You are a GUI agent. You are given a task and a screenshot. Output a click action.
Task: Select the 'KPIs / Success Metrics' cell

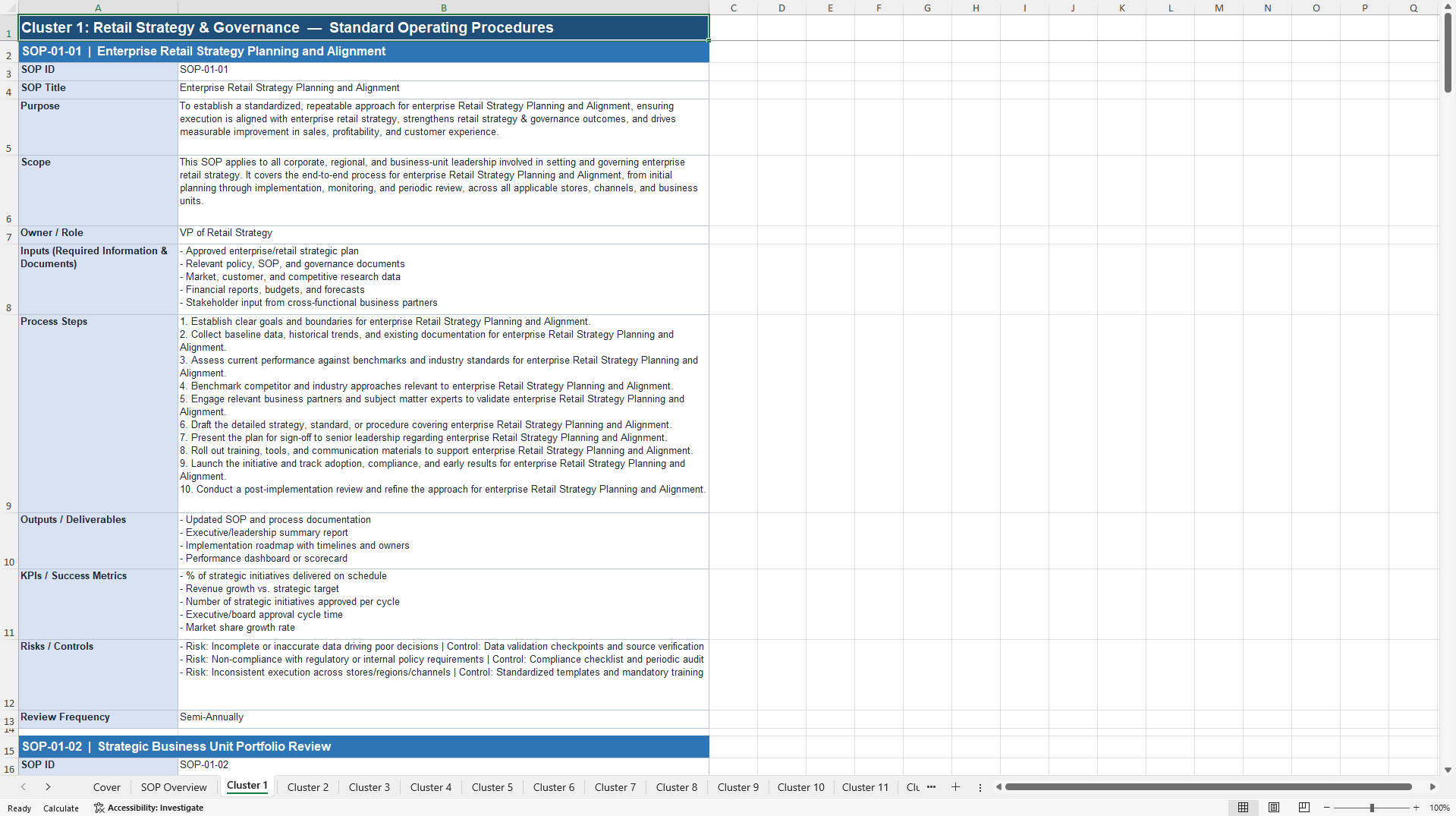[98, 604]
